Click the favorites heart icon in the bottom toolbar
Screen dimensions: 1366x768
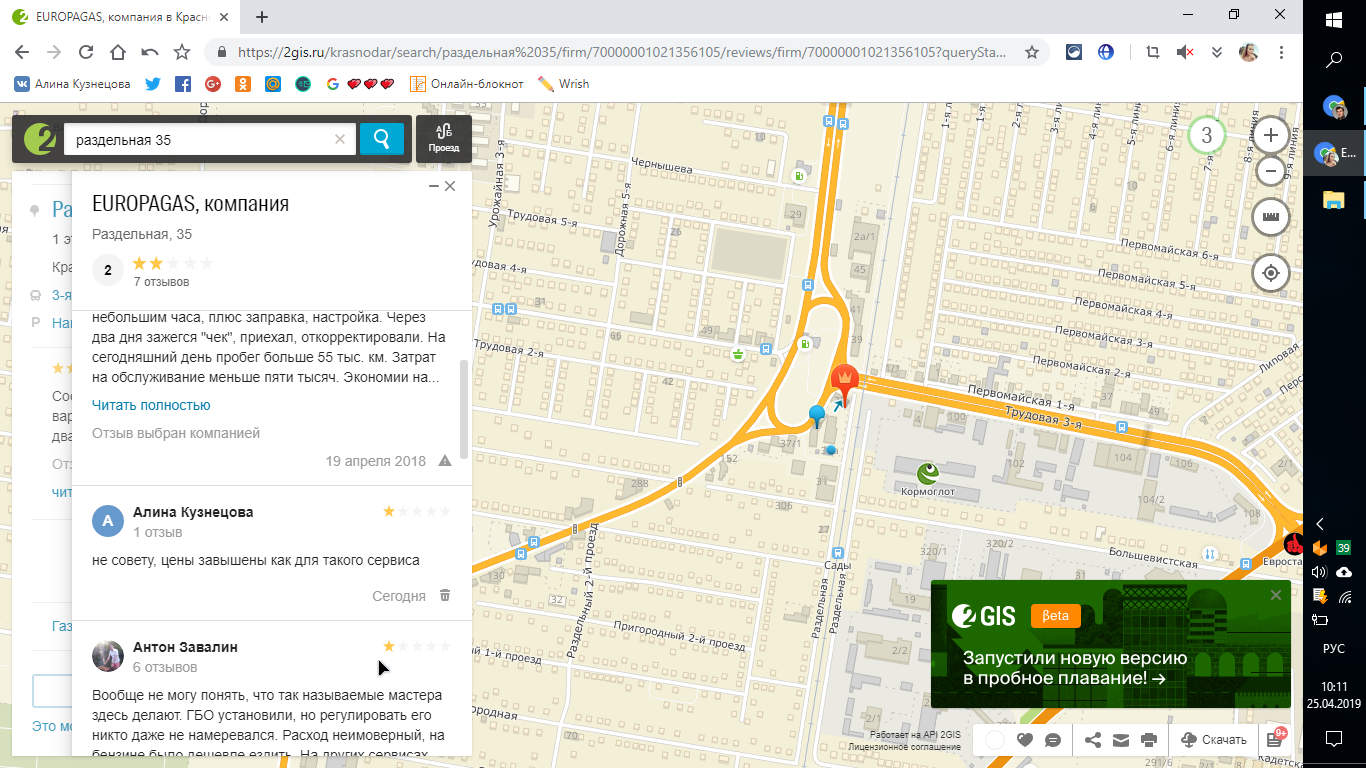pos(1024,740)
